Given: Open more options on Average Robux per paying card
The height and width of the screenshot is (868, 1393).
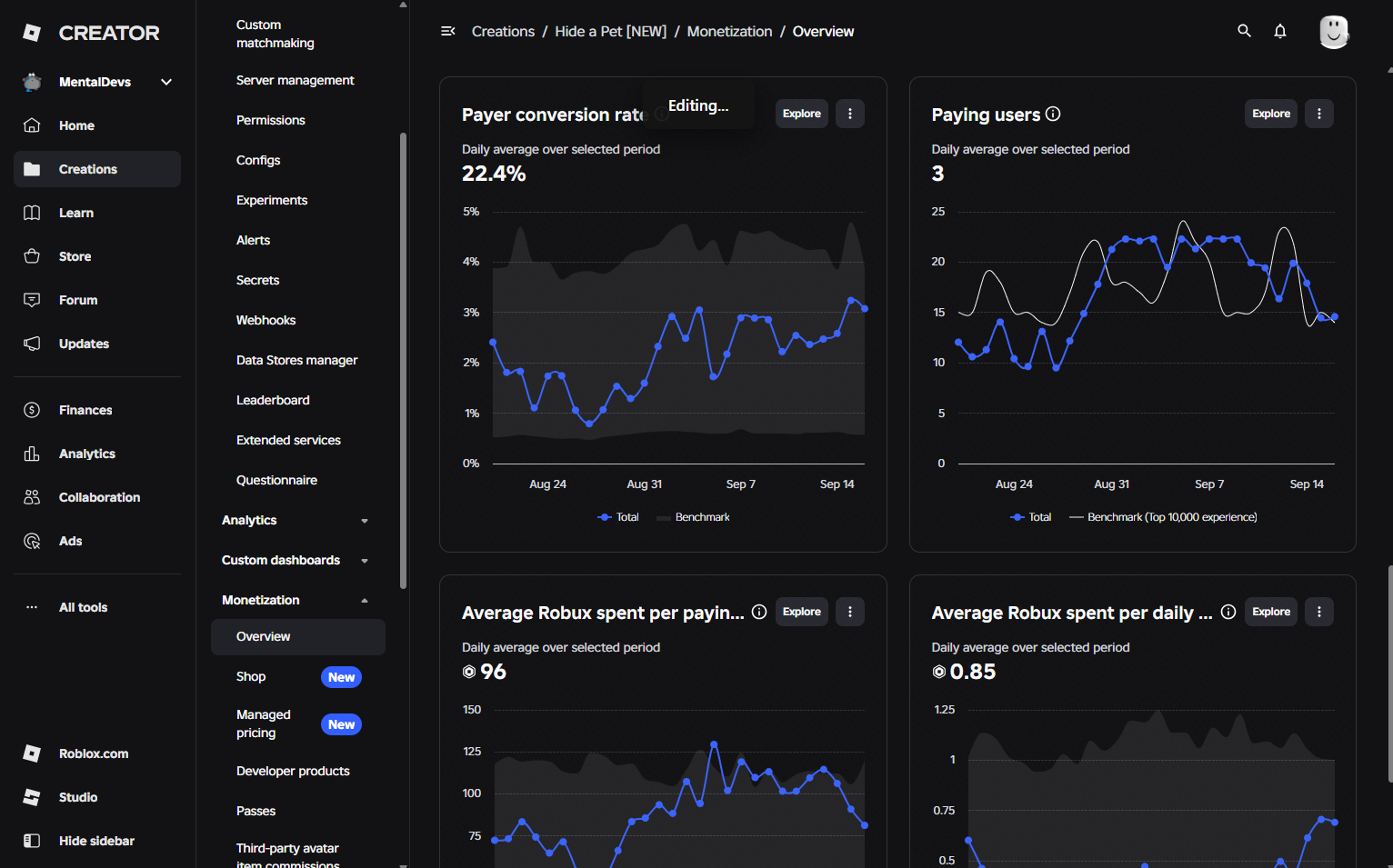Looking at the screenshot, I should point(850,612).
